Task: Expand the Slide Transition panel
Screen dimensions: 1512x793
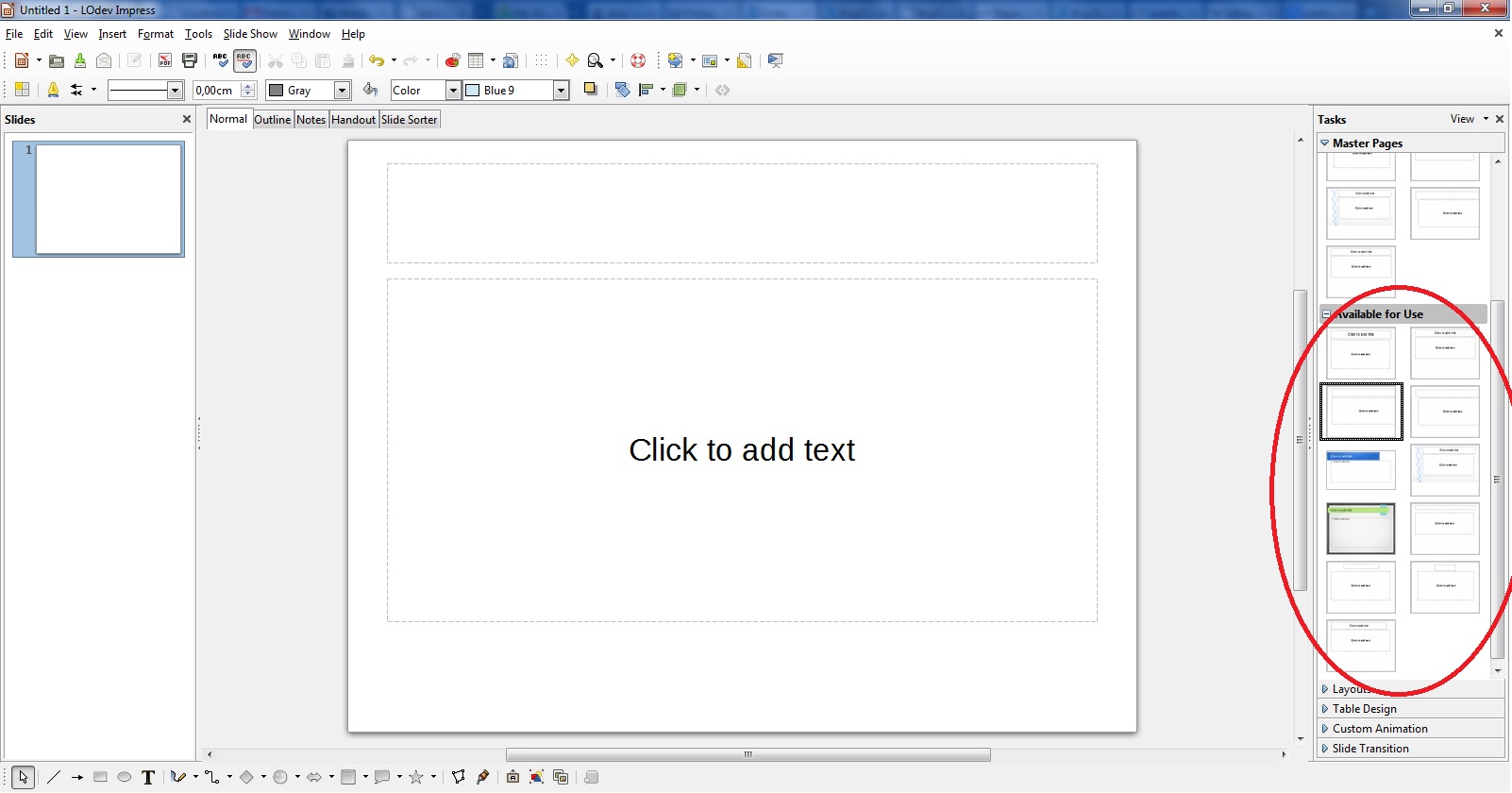Action: click(x=1369, y=749)
